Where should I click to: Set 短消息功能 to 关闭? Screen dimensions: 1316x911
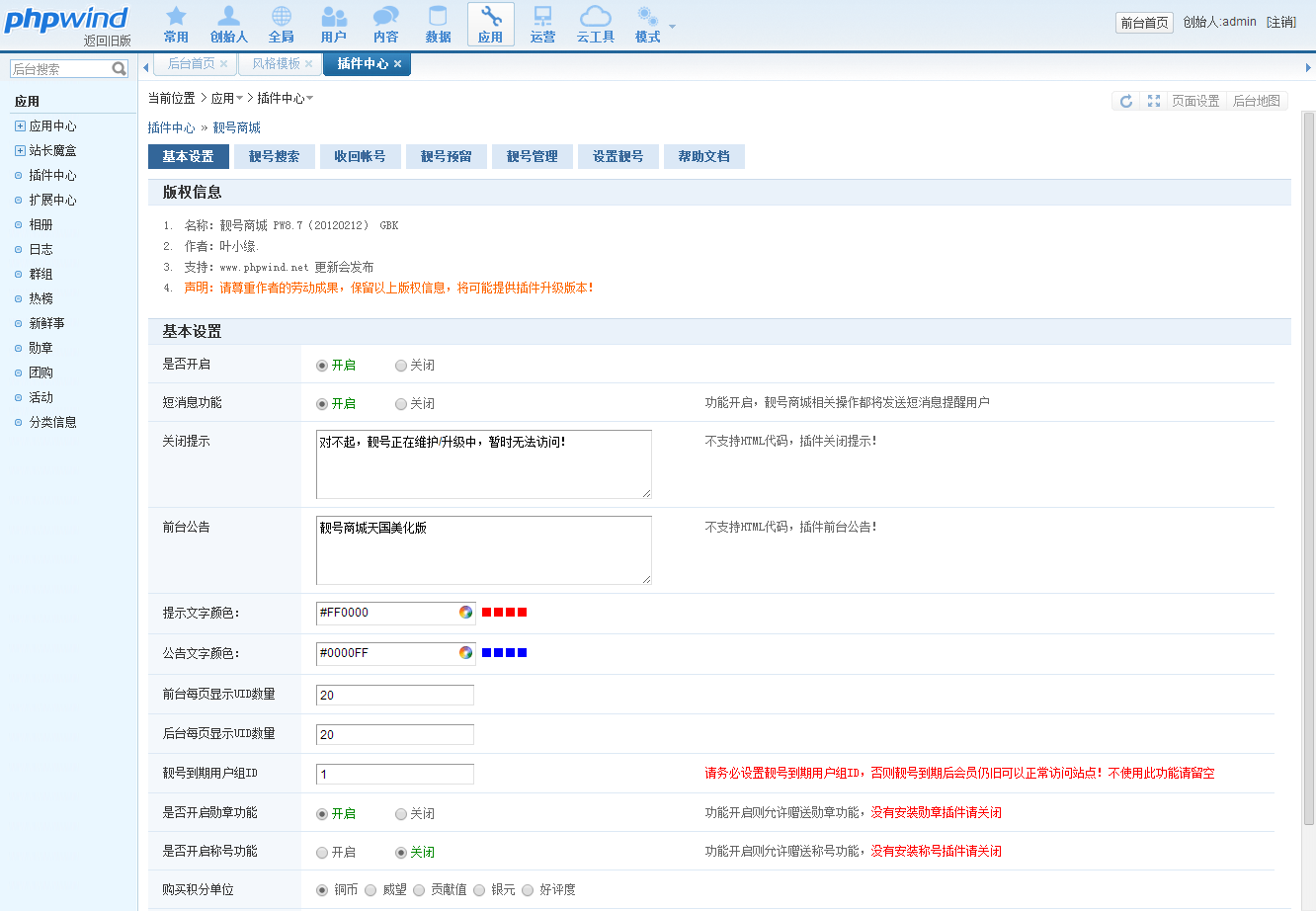(401, 404)
